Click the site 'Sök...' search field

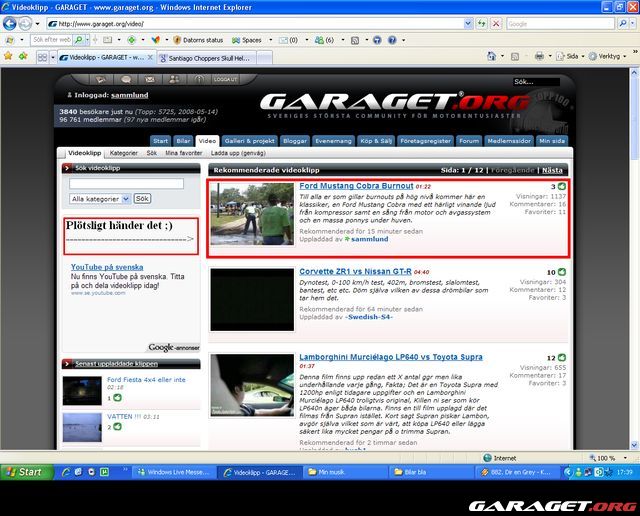coord(536,82)
